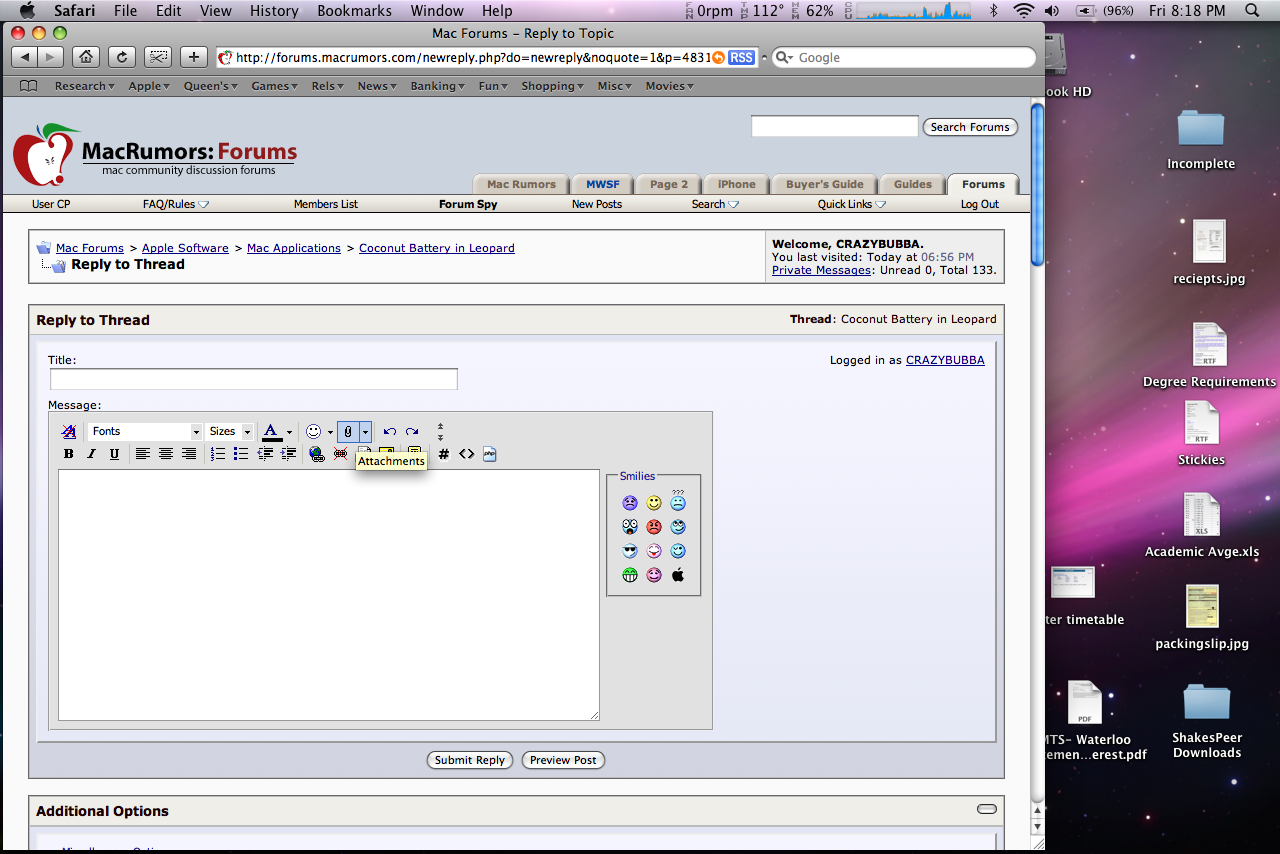Add bookmark with the plus button

[x=194, y=57]
